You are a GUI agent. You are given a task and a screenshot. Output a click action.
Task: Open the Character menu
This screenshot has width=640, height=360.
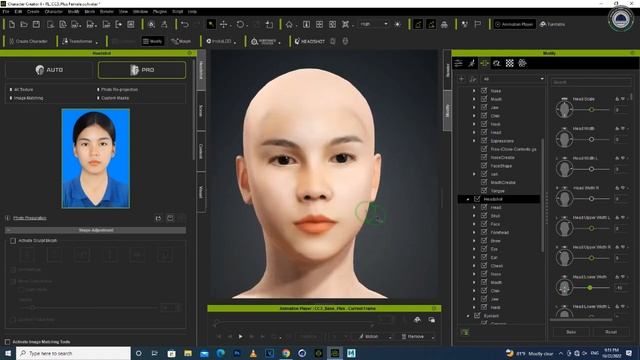[x=53, y=11]
